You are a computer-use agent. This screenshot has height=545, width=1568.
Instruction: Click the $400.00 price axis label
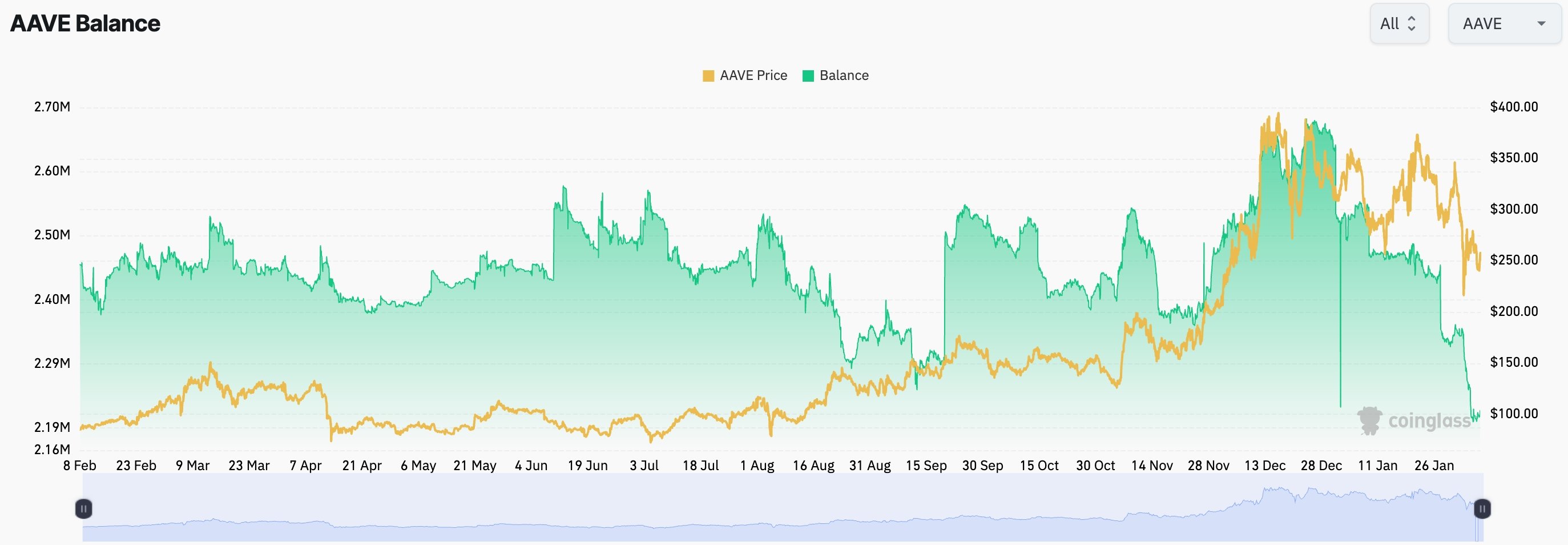(1514, 107)
